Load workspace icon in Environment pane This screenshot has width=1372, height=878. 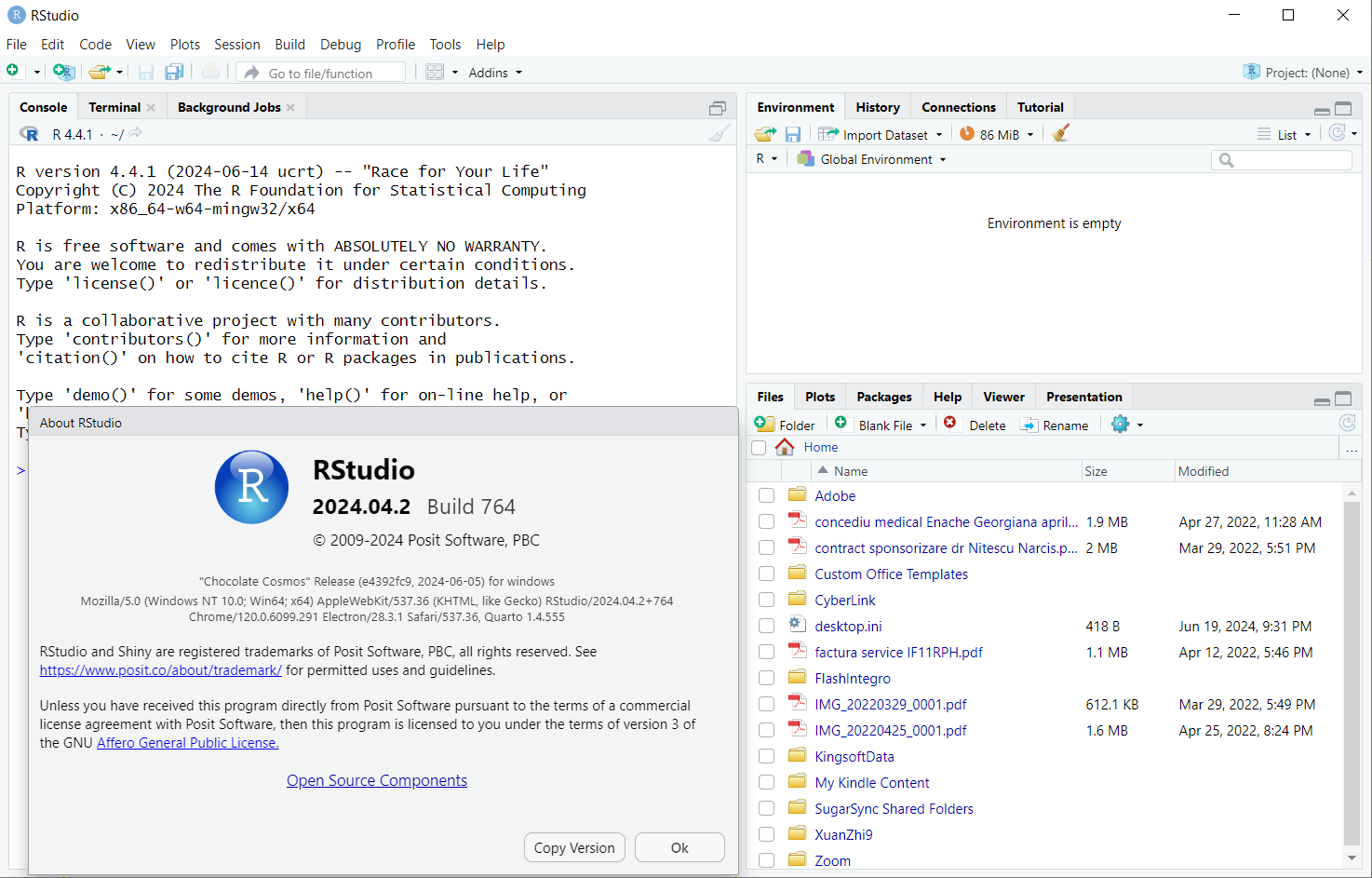point(765,134)
